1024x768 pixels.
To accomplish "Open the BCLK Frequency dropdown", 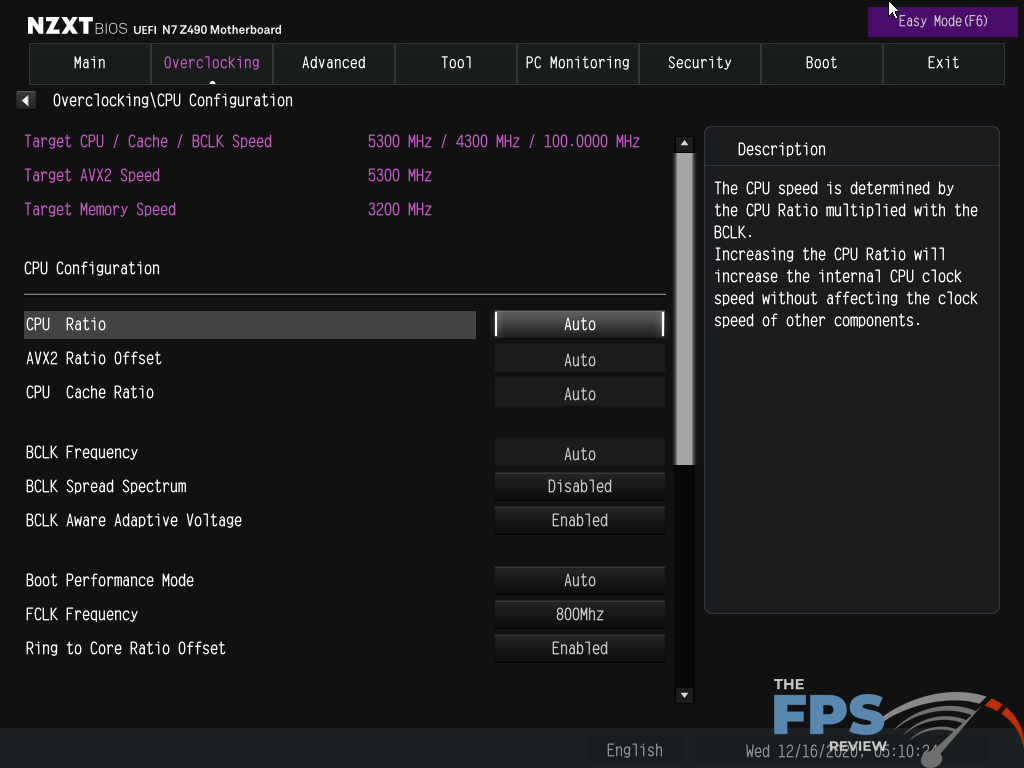I will click(579, 453).
